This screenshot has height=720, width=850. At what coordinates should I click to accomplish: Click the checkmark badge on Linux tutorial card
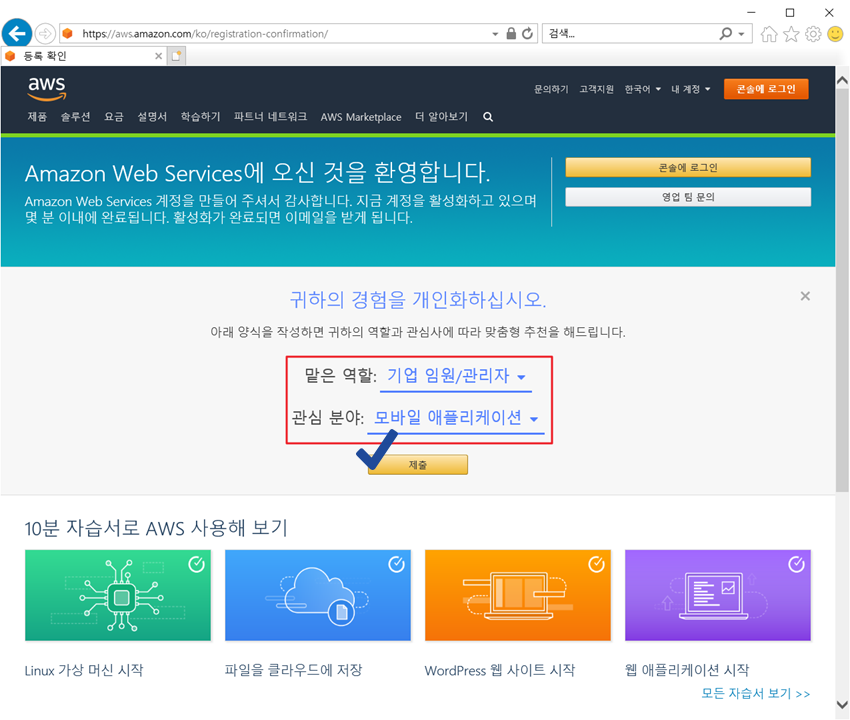pyautogui.click(x=196, y=564)
